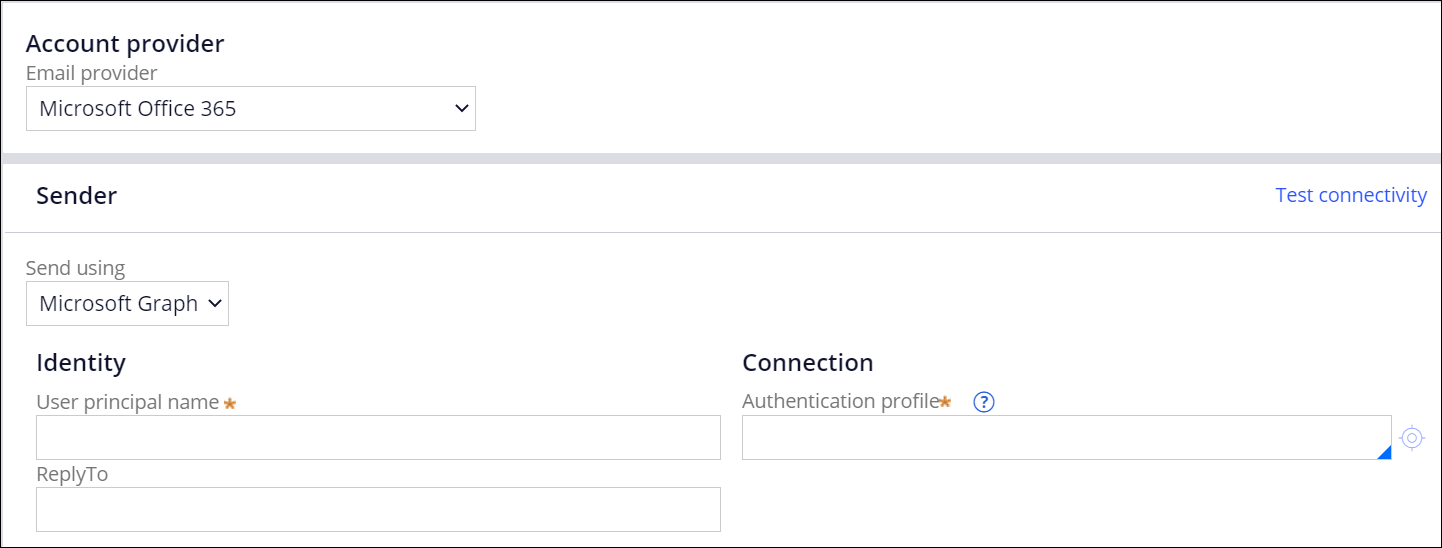Click into the ReplyTo text box
The image size is (1442, 548).
pyautogui.click(x=378, y=510)
